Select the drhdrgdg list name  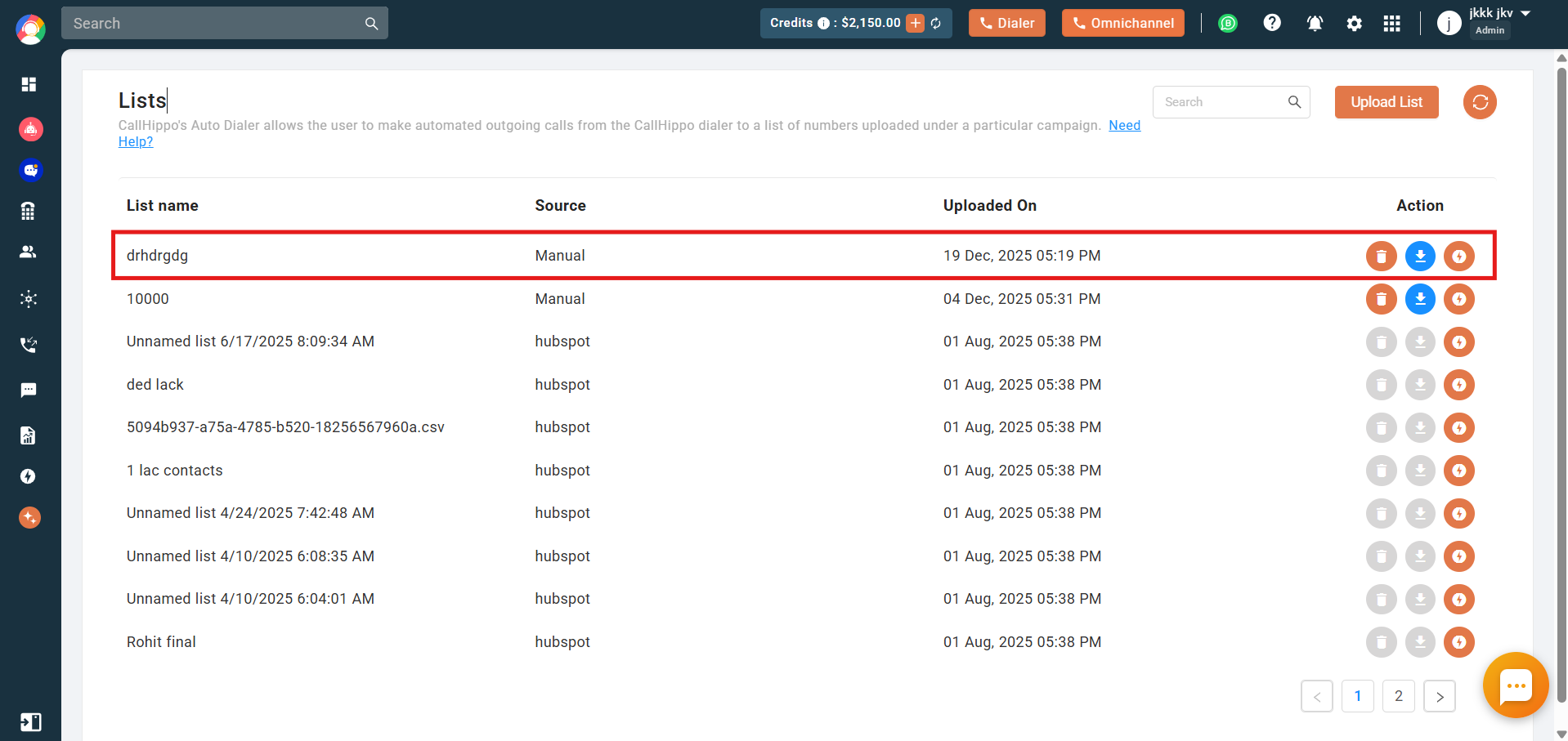pyautogui.click(x=157, y=256)
